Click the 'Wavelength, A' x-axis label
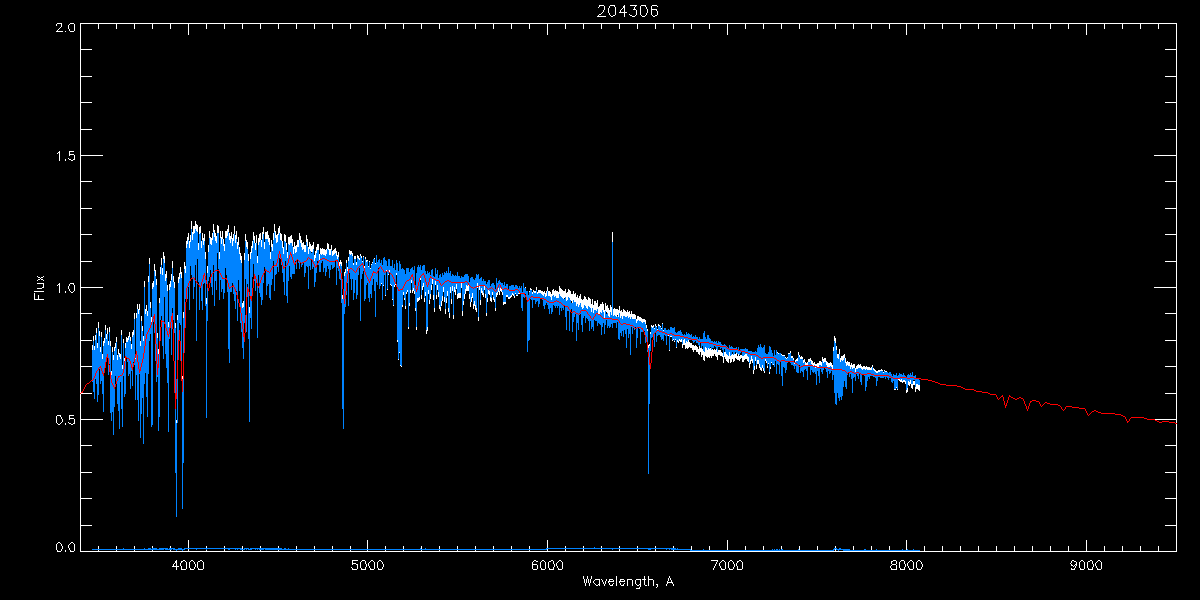 (627, 581)
